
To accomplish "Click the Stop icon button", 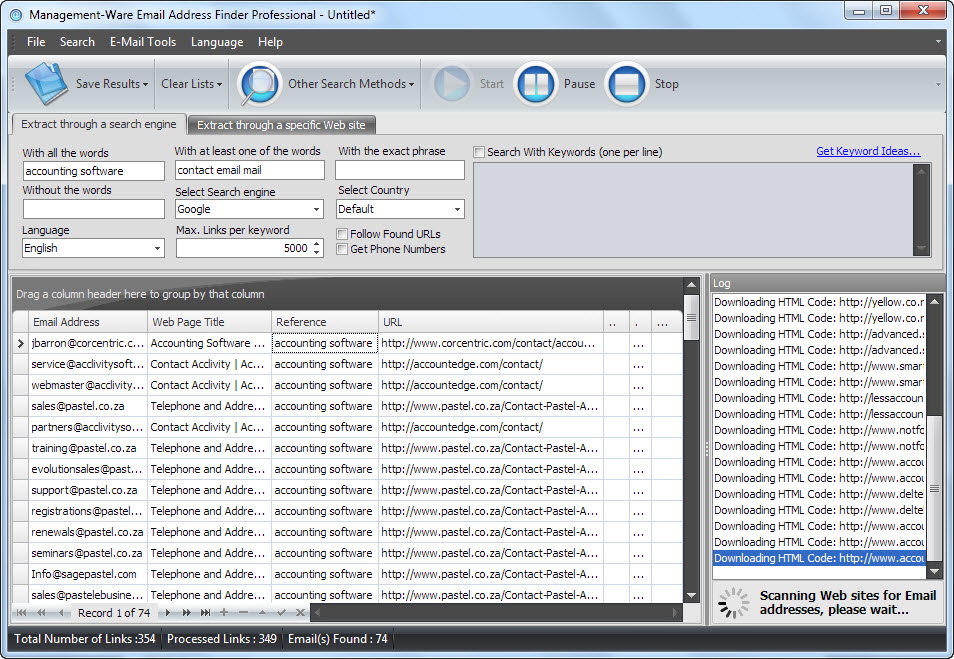I will tap(627, 84).
